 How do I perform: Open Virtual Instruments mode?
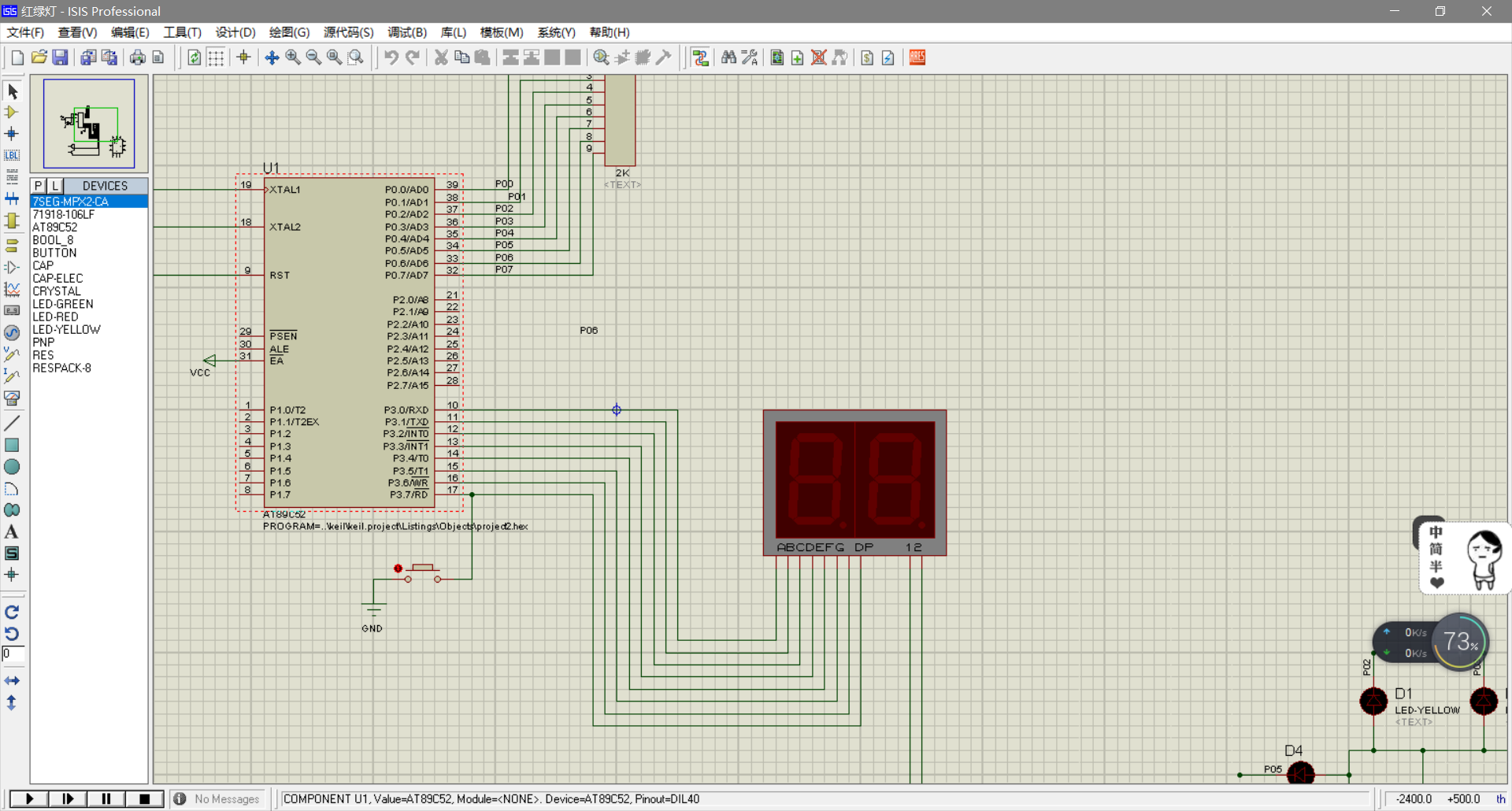click(12, 398)
